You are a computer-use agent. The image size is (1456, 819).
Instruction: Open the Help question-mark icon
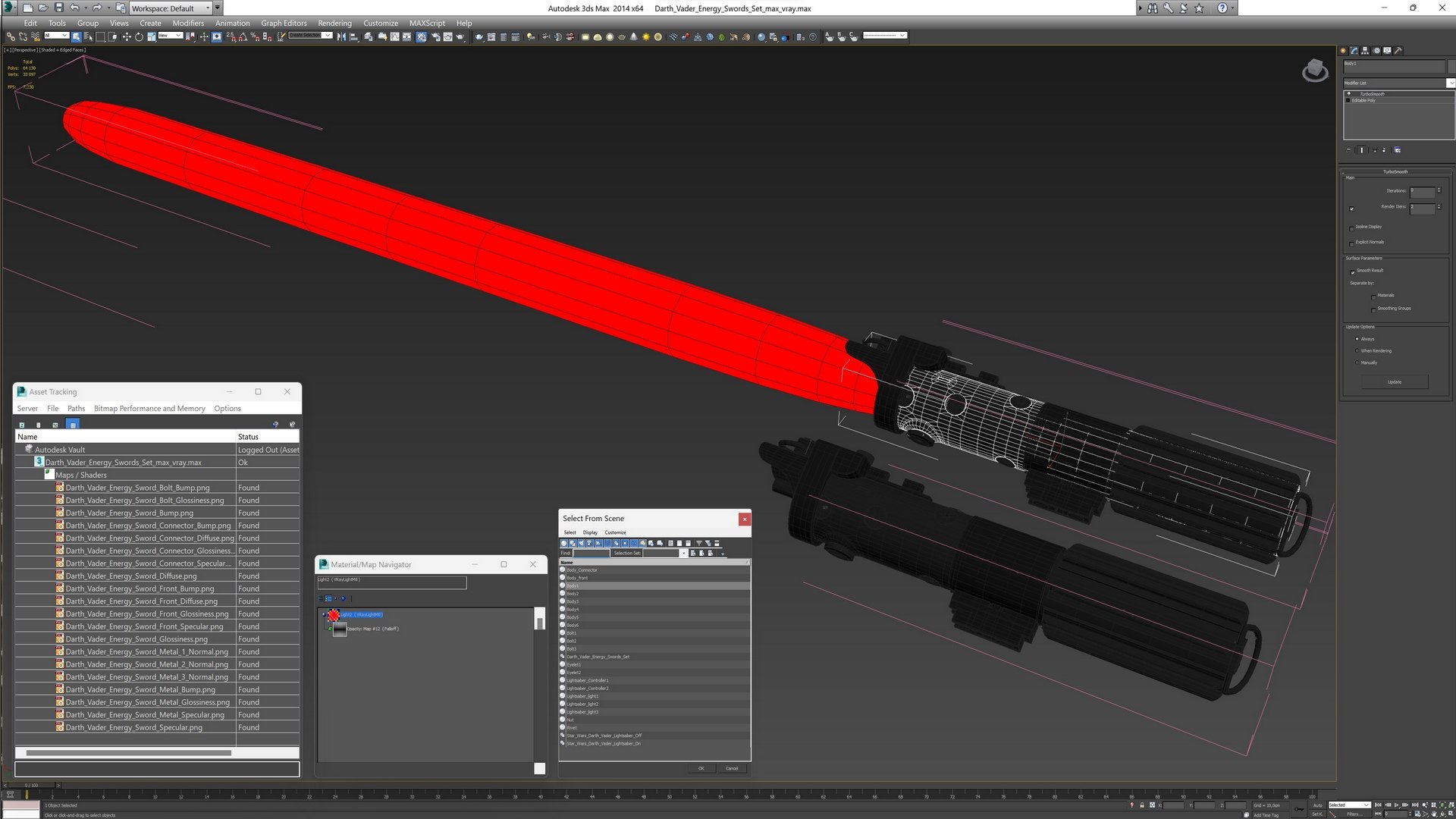click(x=1222, y=8)
